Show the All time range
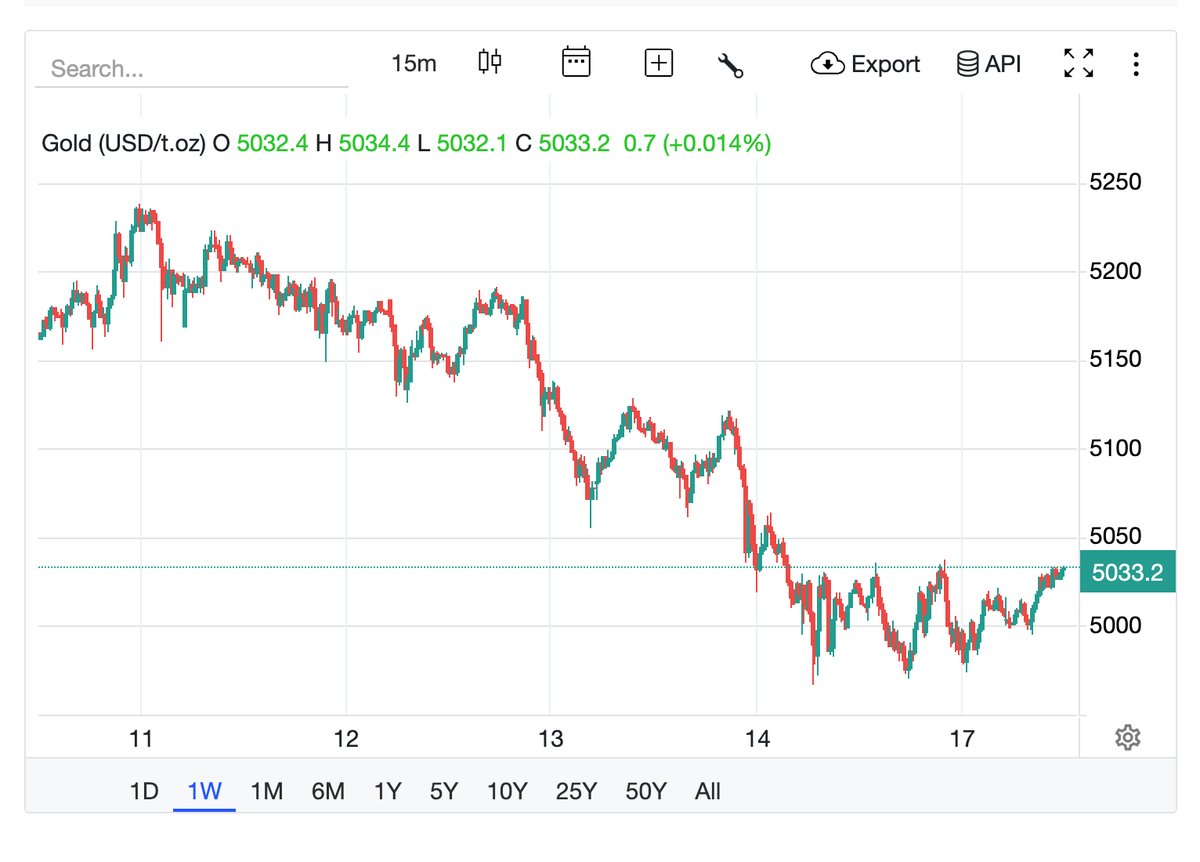 coord(707,791)
